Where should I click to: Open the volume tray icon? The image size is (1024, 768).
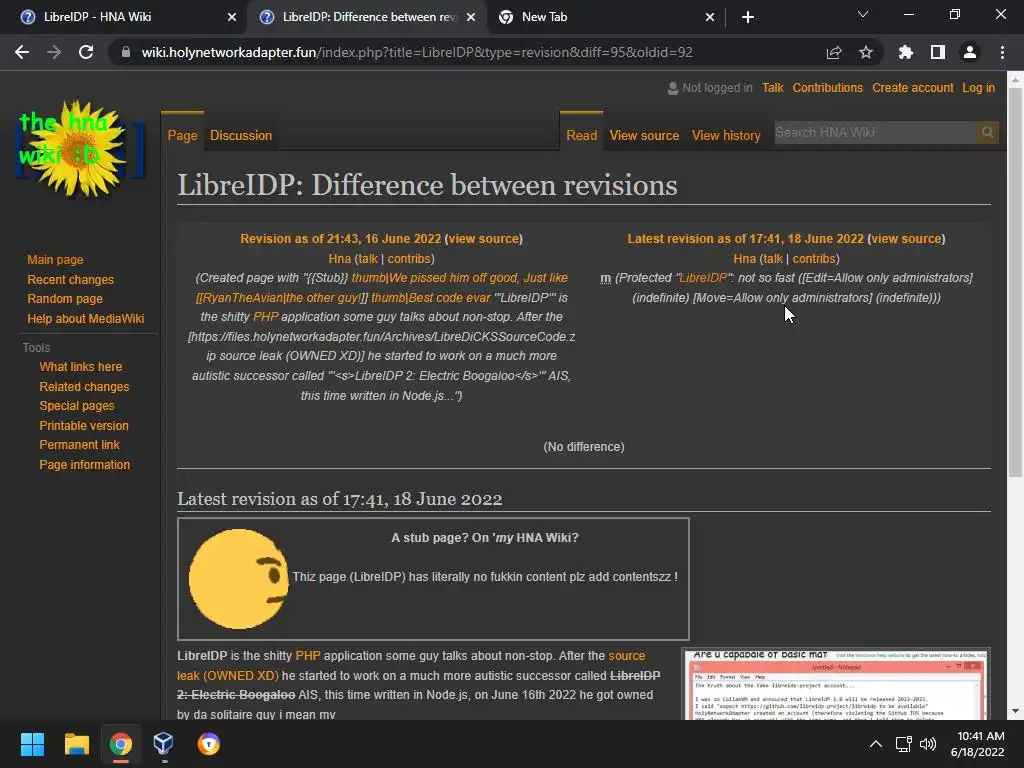tap(927, 744)
